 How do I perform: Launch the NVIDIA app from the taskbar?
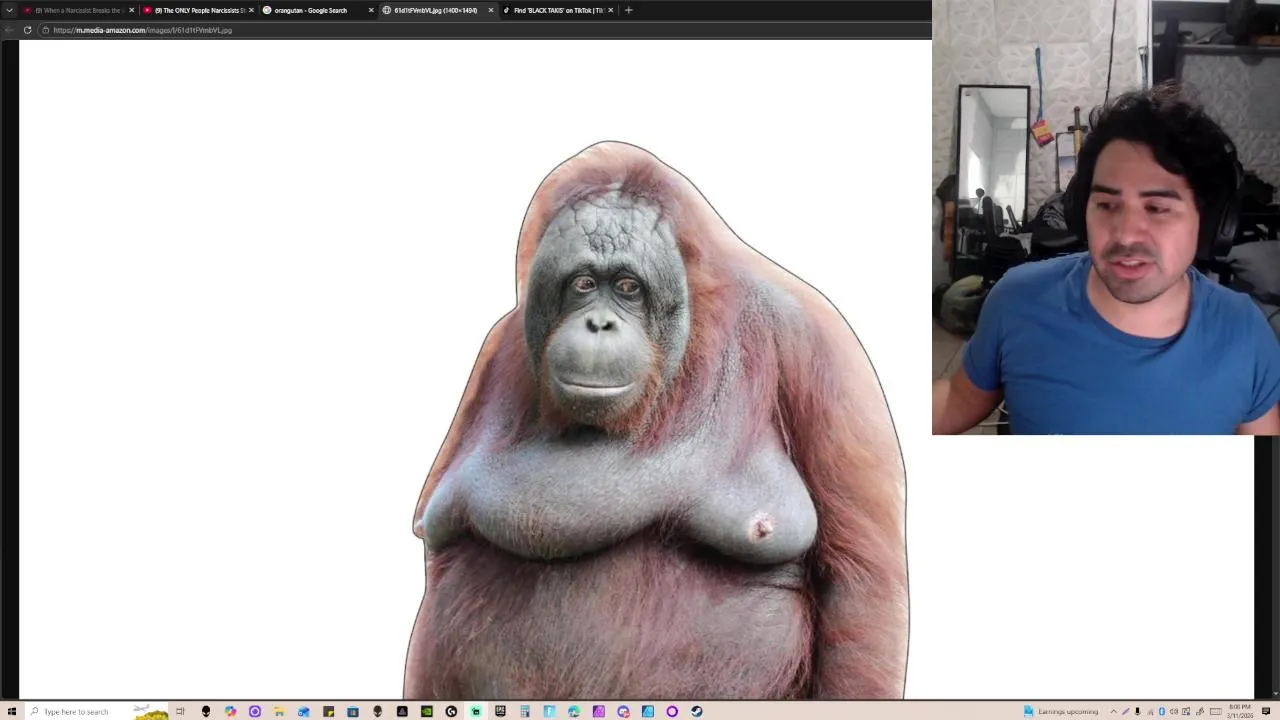coord(427,711)
